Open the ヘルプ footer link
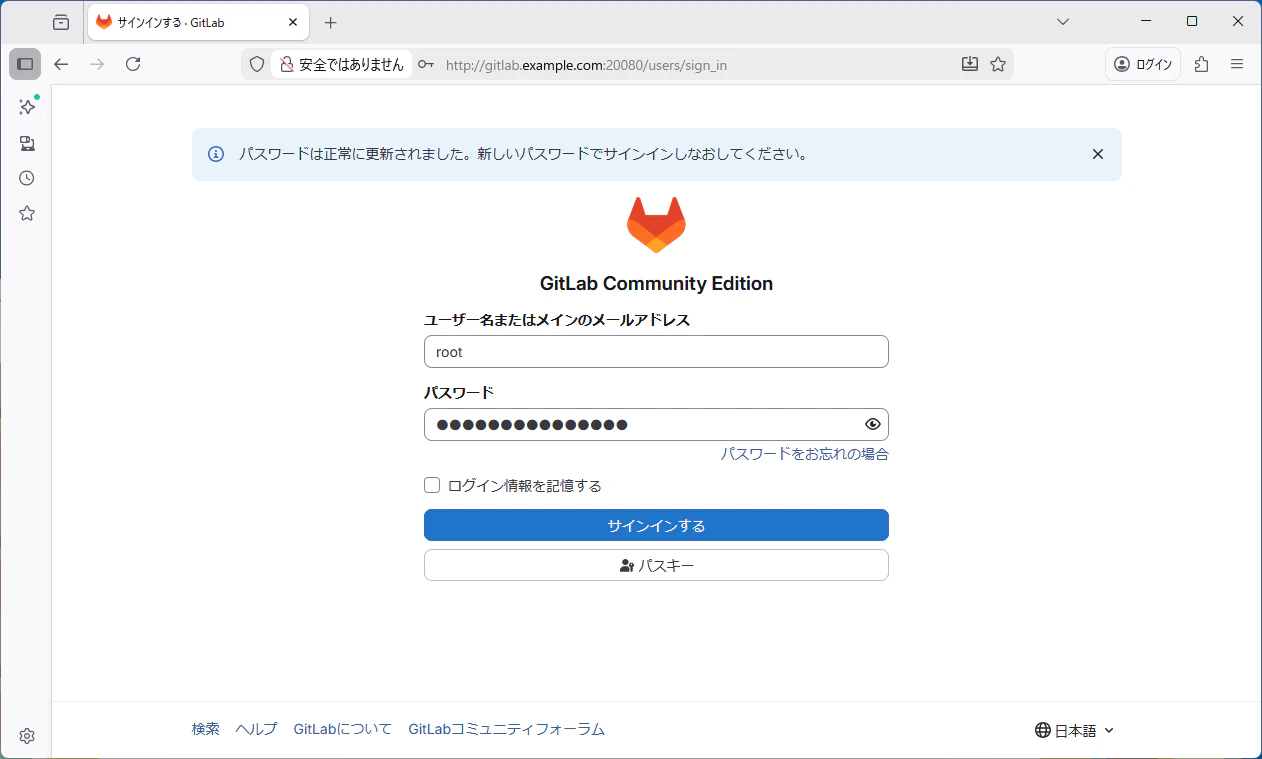This screenshot has width=1262, height=759. coord(256,729)
